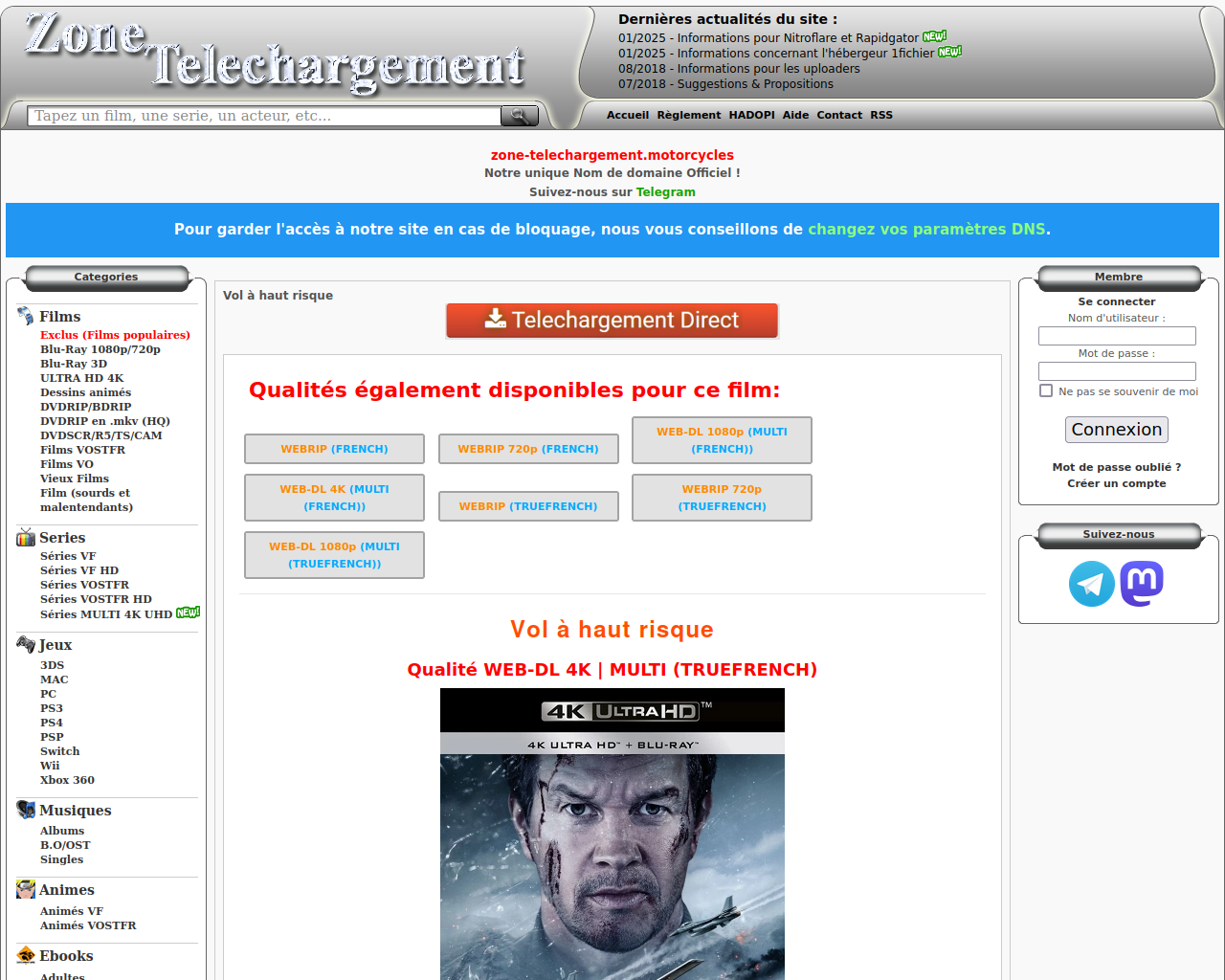
Task: Click the Connexion button
Action: pyautogui.click(x=1117, y=430)
